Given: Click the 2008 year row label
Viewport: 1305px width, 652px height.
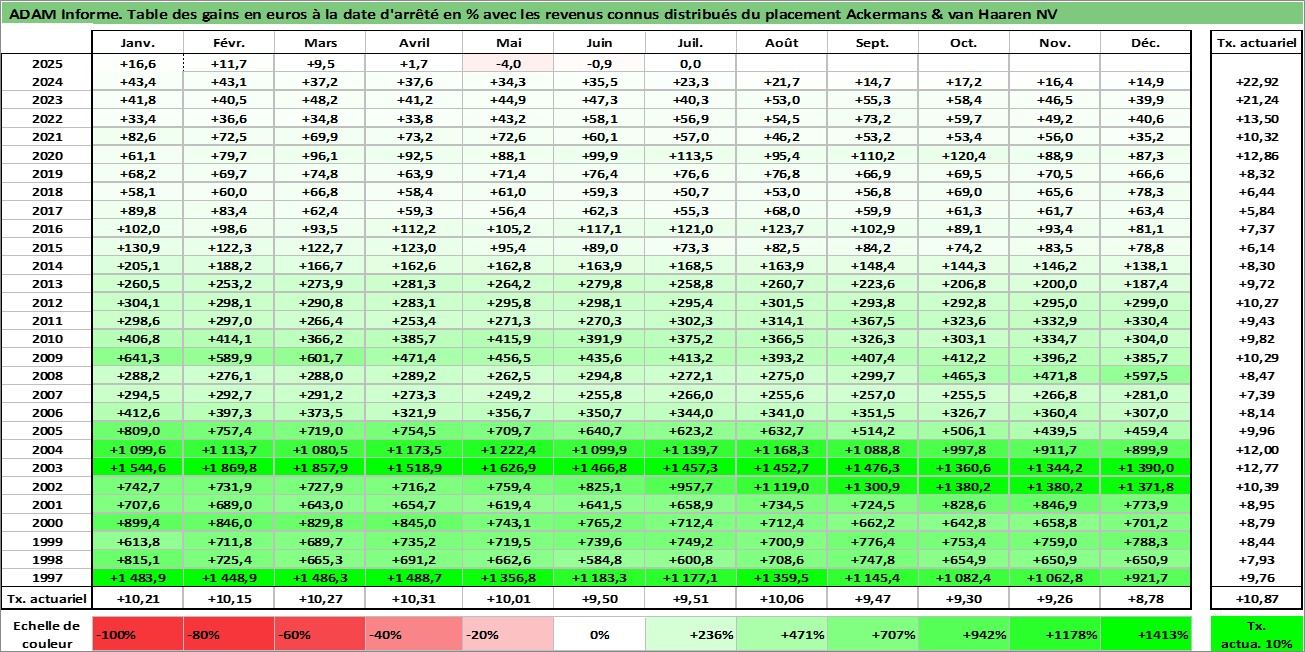Looking at the screenshot, I should click(x=47, y=376).
